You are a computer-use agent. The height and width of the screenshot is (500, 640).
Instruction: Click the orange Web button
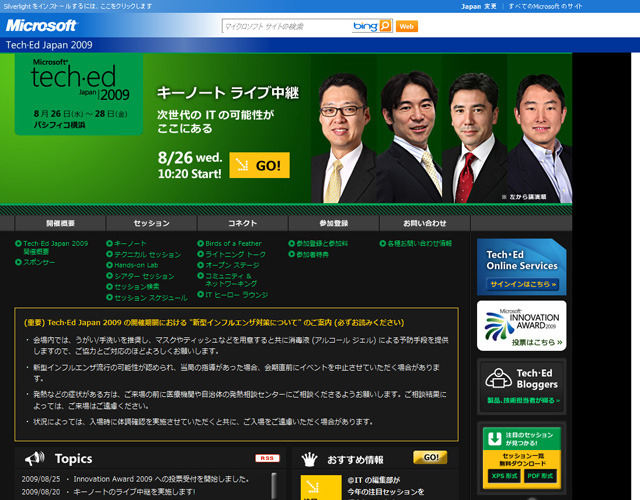(x=407, y=26)
